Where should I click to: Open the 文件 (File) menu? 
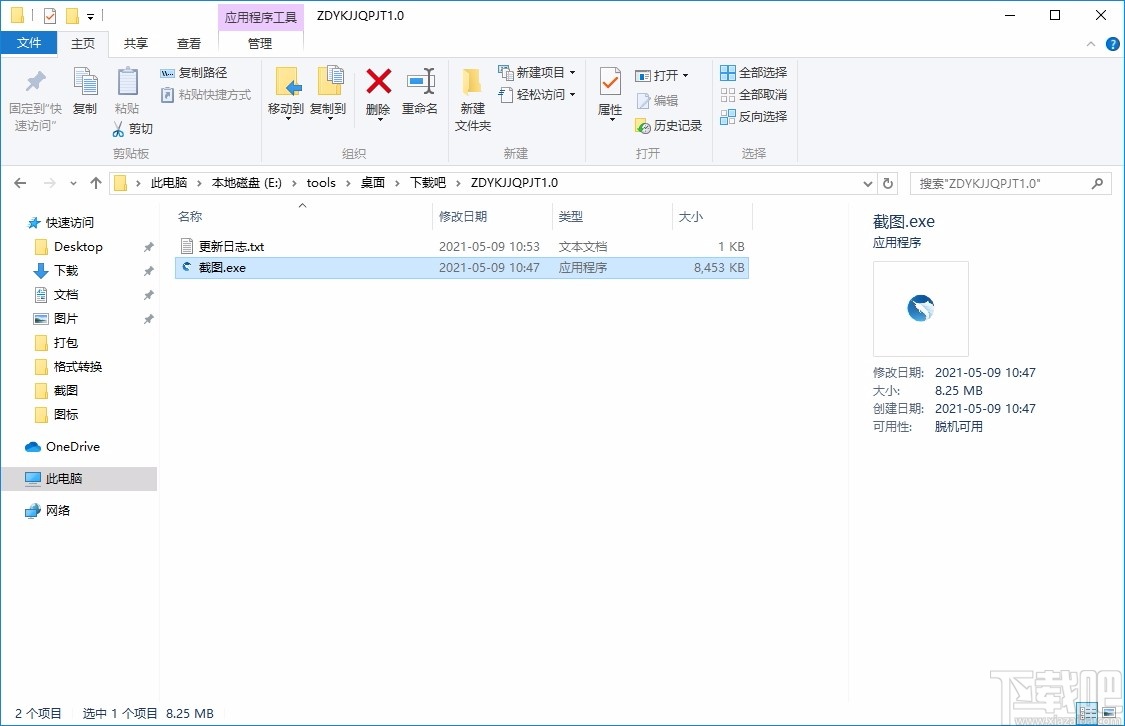30,43
